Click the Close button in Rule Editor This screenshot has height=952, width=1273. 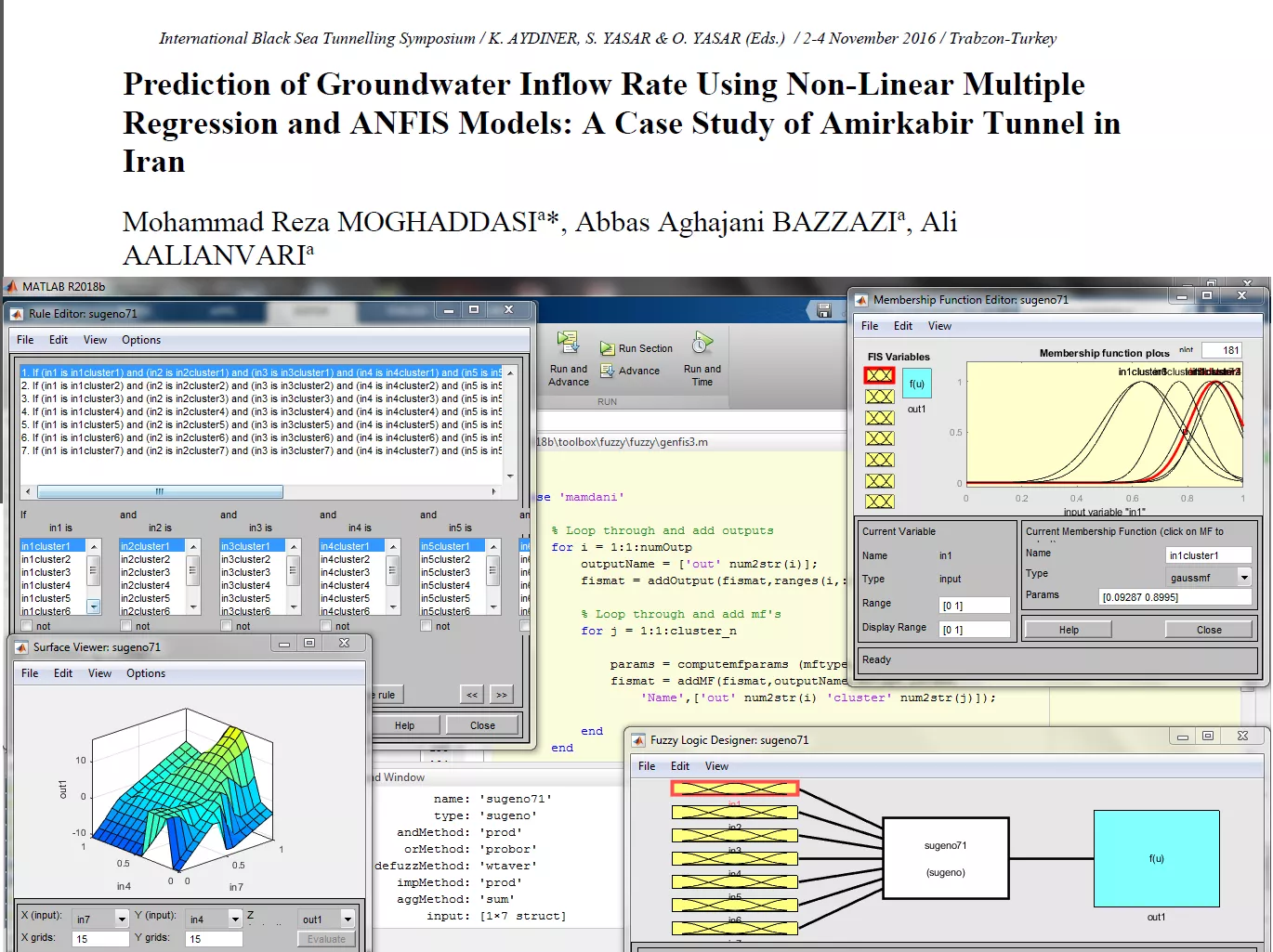coord(482,725)
